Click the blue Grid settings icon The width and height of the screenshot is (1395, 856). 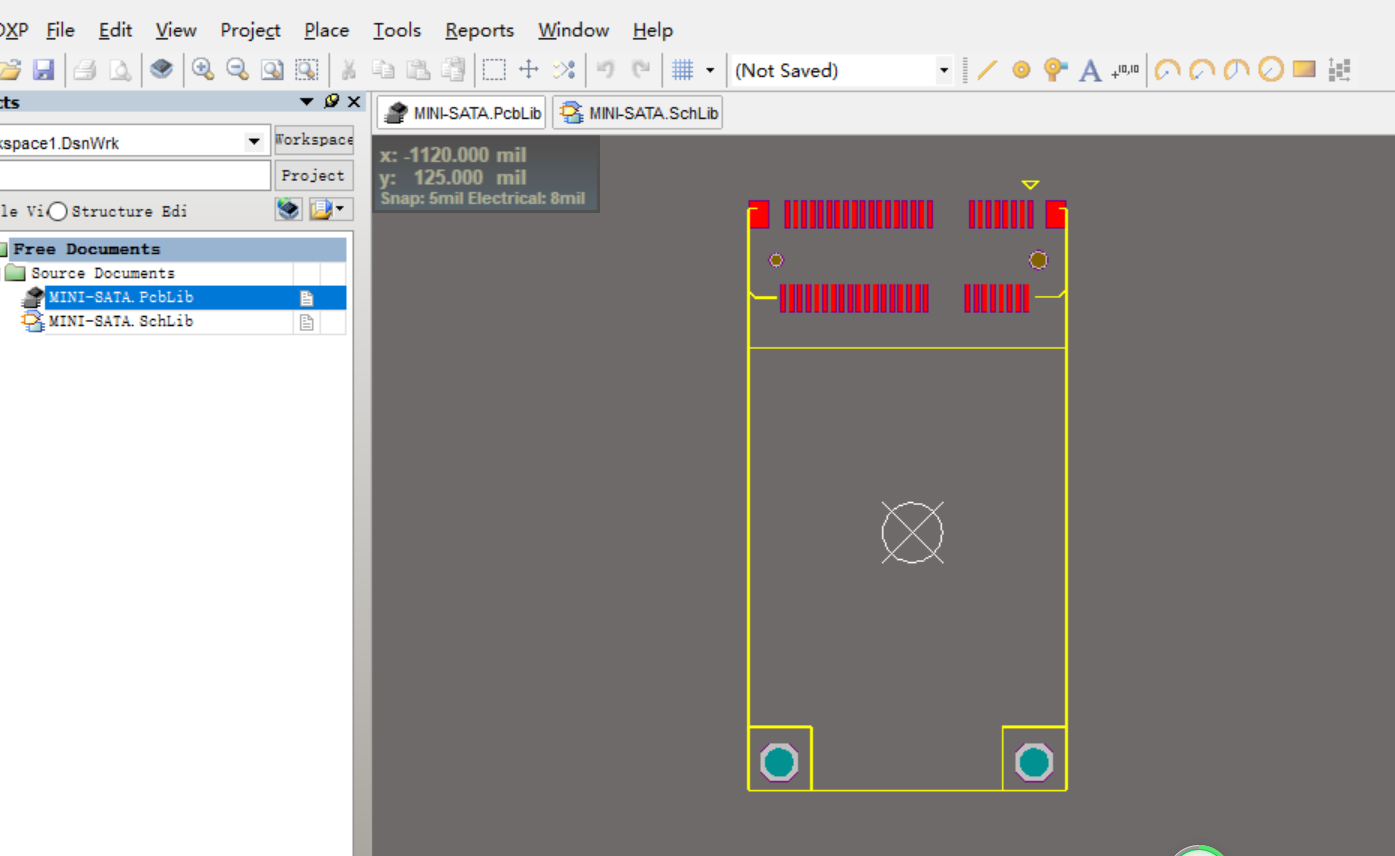click(683, 70)
